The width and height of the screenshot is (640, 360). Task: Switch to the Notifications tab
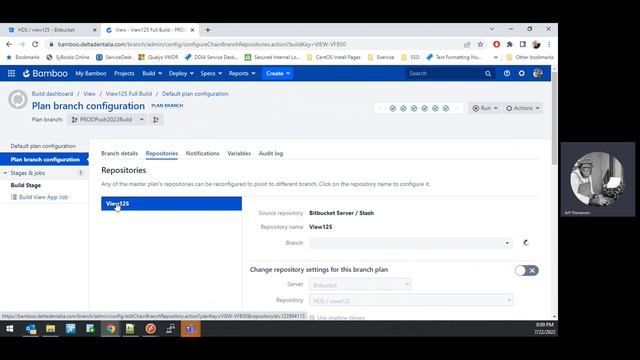(202, 153)
